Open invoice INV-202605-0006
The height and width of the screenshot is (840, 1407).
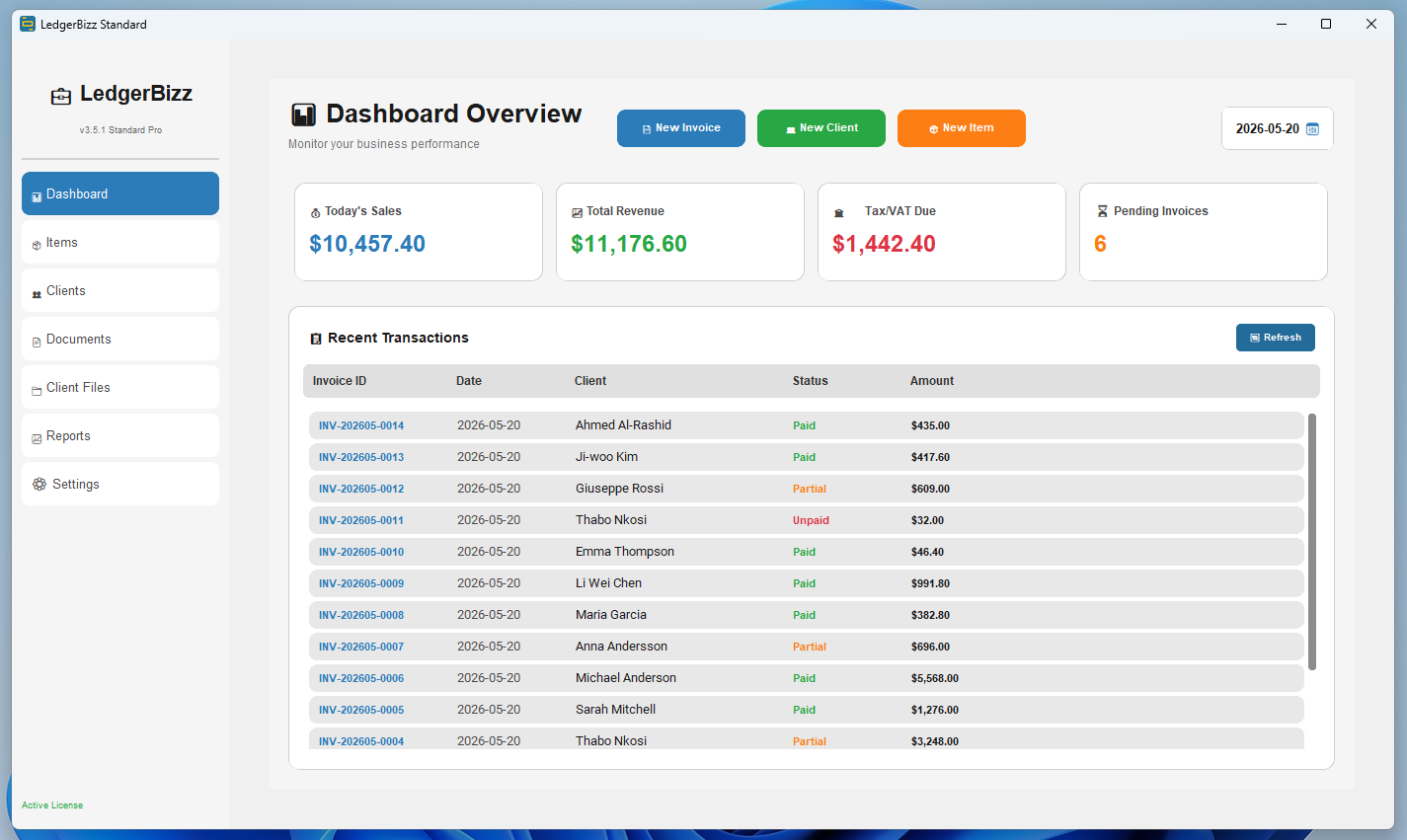click(x=361, y=679)
